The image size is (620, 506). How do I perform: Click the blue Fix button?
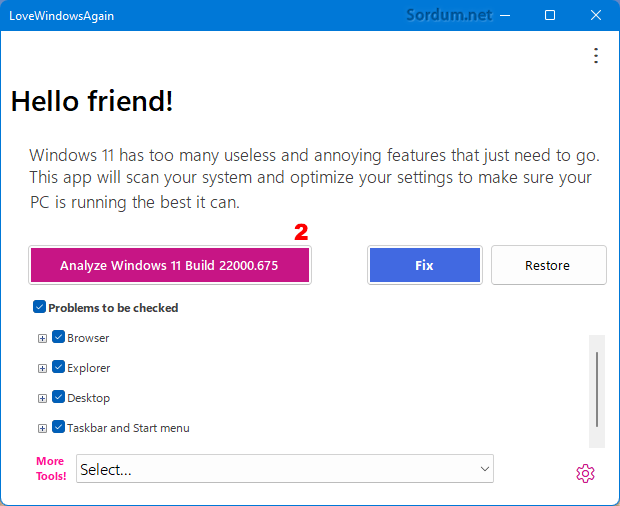(425, 265)
